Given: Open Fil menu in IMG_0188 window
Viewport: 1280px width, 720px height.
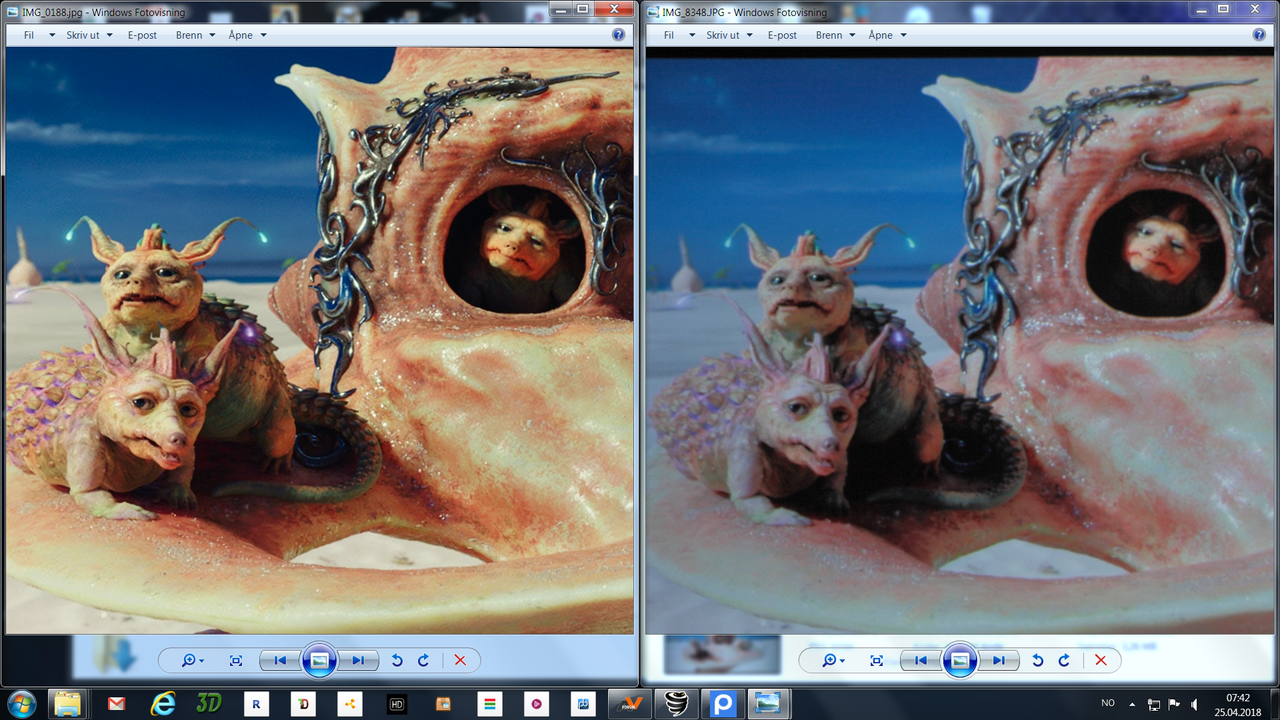Looking at the screenshot, I should pos(38,35).
